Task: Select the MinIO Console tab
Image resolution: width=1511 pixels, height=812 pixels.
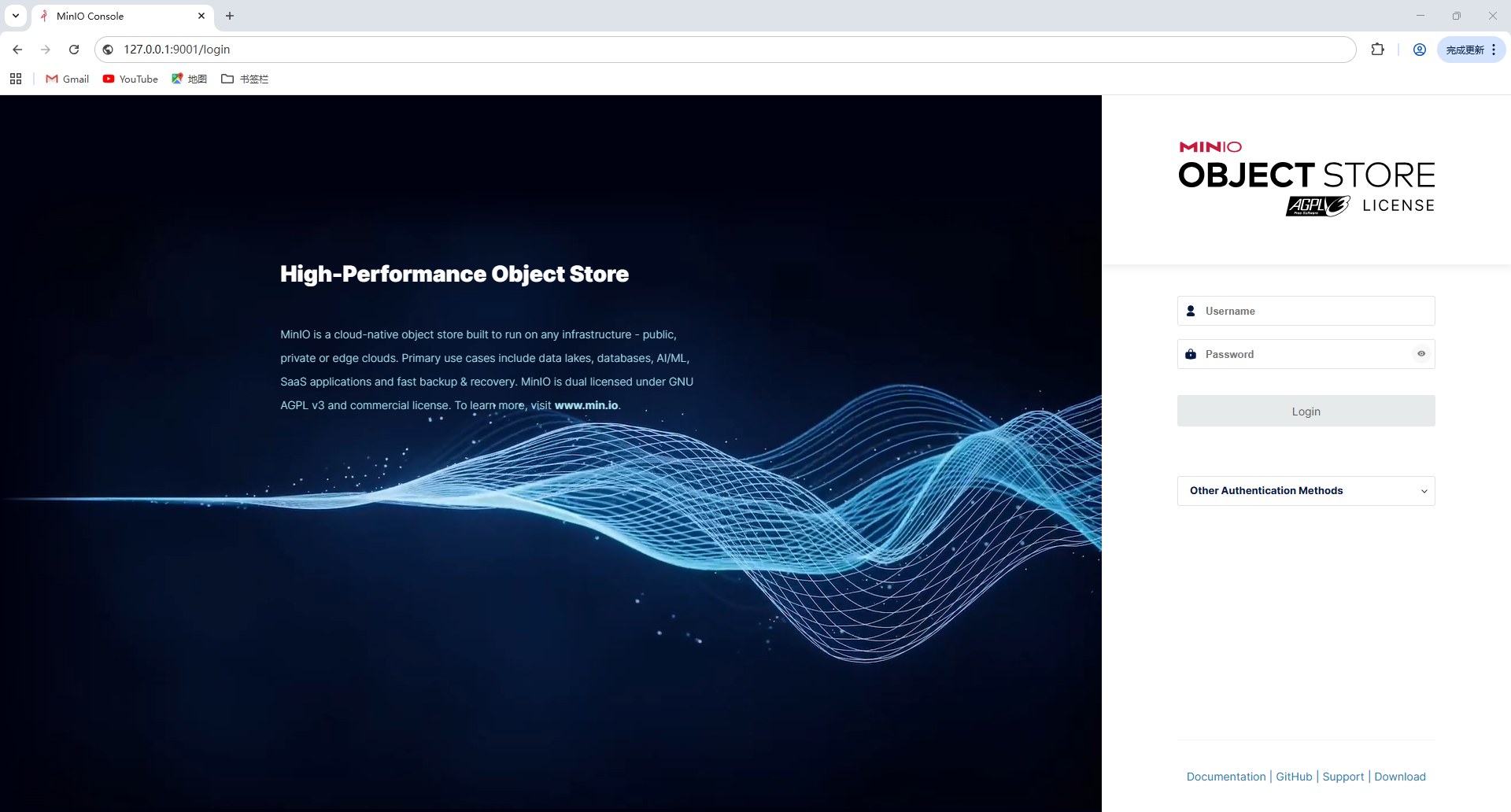Action: click(x=122, y=16)
